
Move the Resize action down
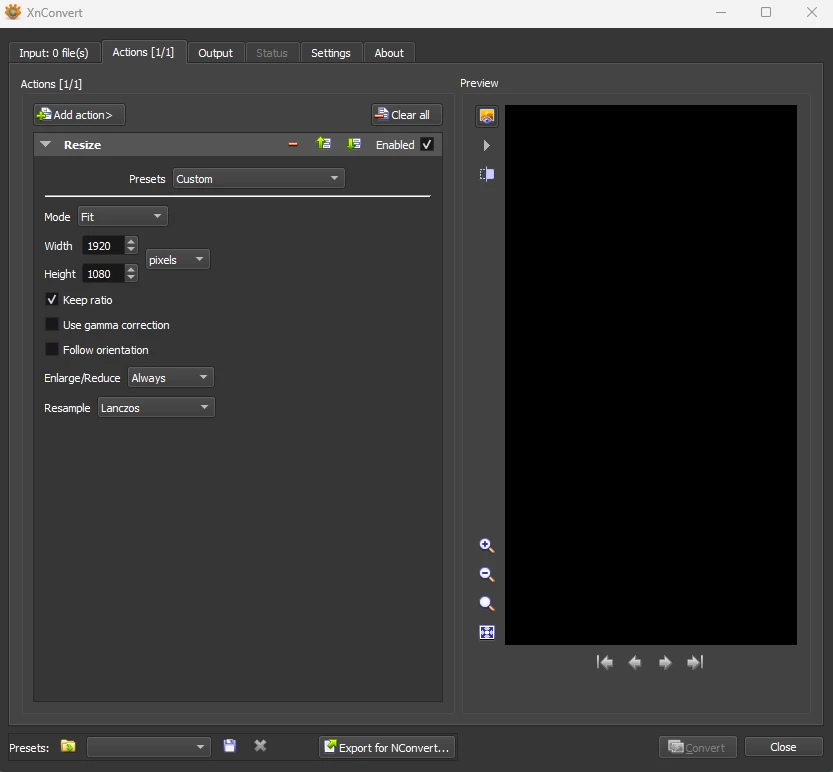(x=353, y=144)
